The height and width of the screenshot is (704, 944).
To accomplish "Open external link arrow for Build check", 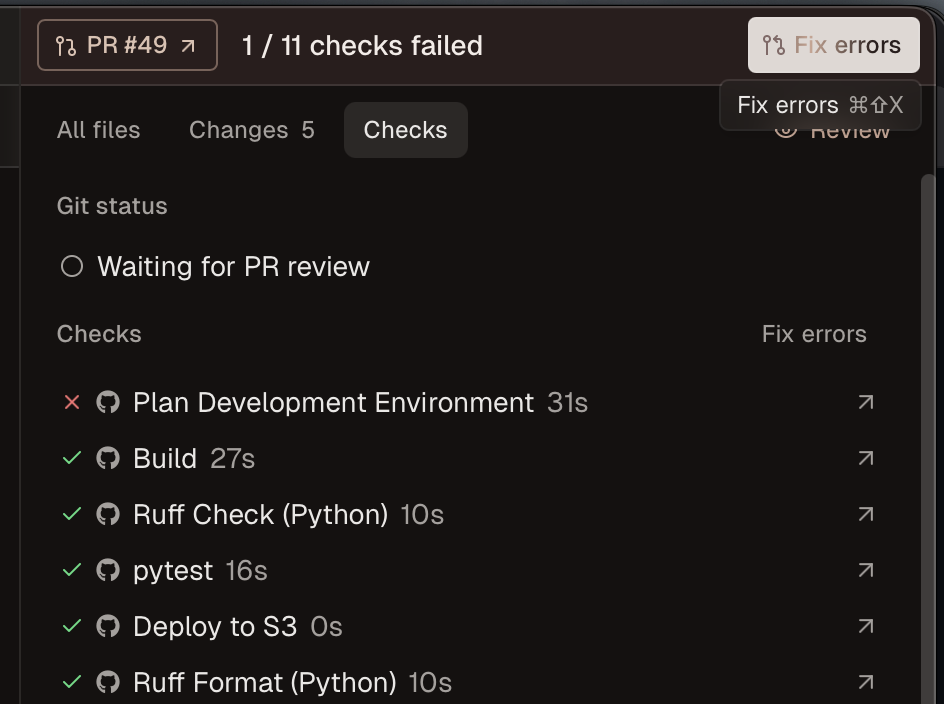I will point(866,458).
